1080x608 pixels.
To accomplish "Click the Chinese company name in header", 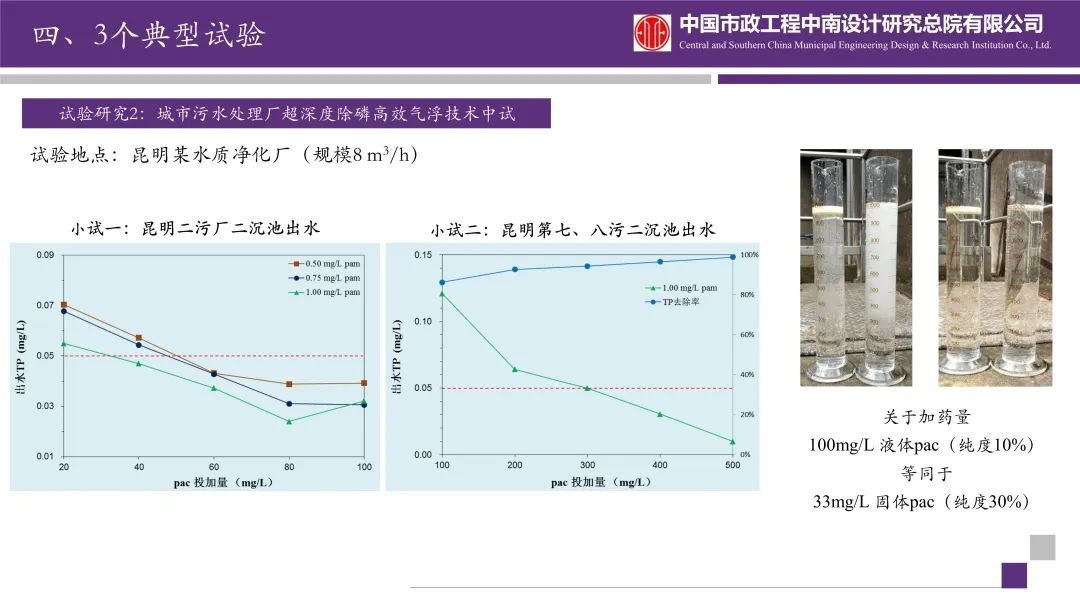I will coord(861,24).
